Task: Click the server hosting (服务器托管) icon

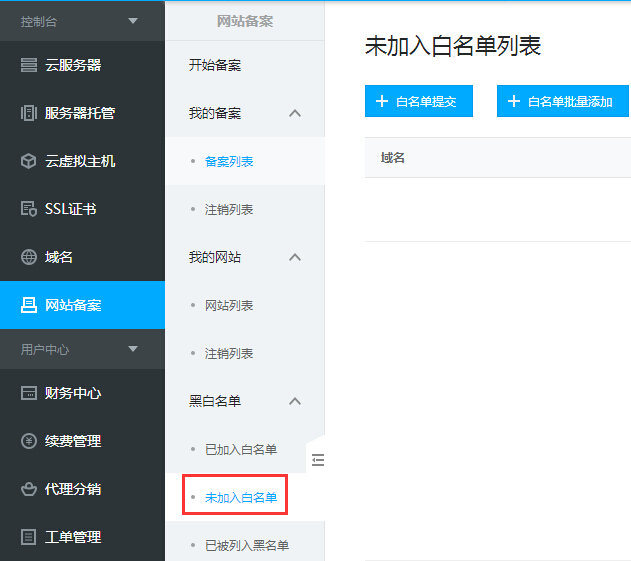Action: pyautogui.click(x=29, y=113)
